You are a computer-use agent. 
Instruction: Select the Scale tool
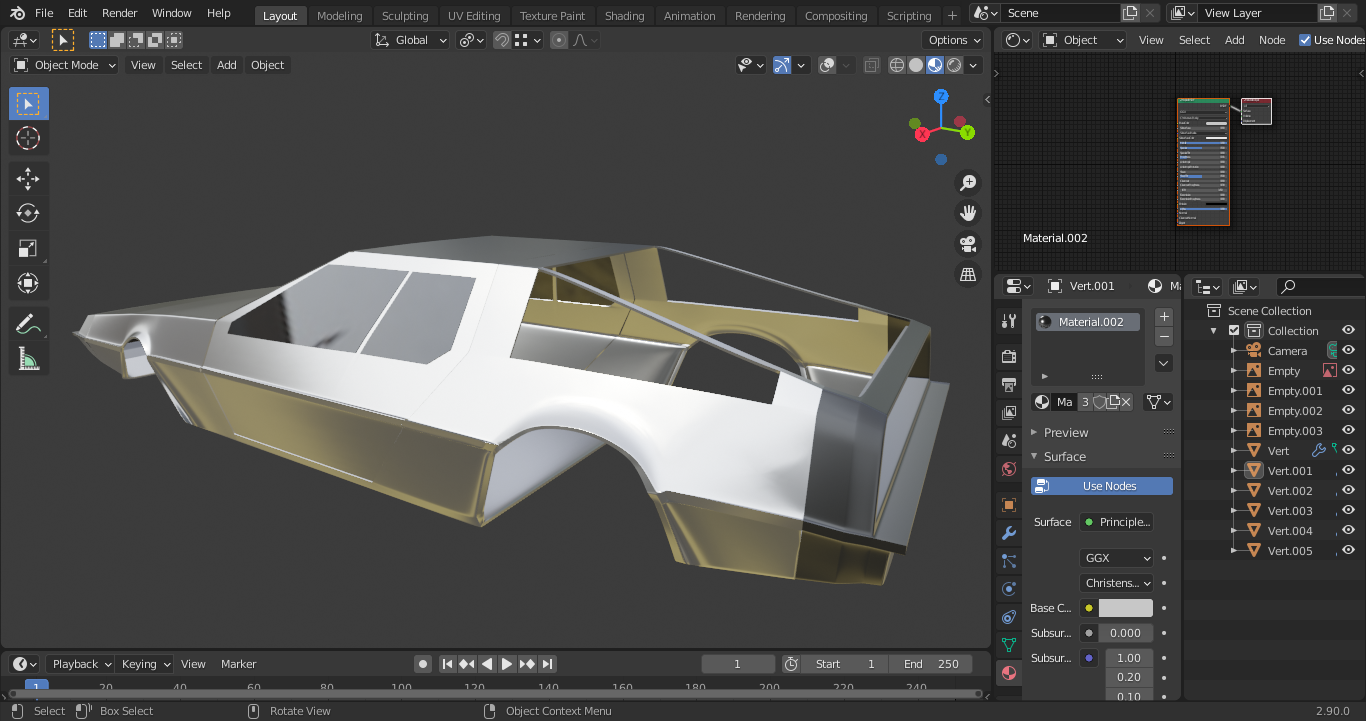pos(28,249)
